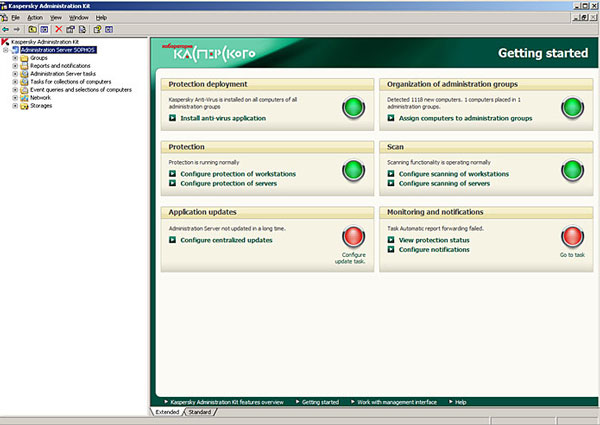Click the Administration Server SOPHOS server icon
600x425 pixels.
click(15, 50)
